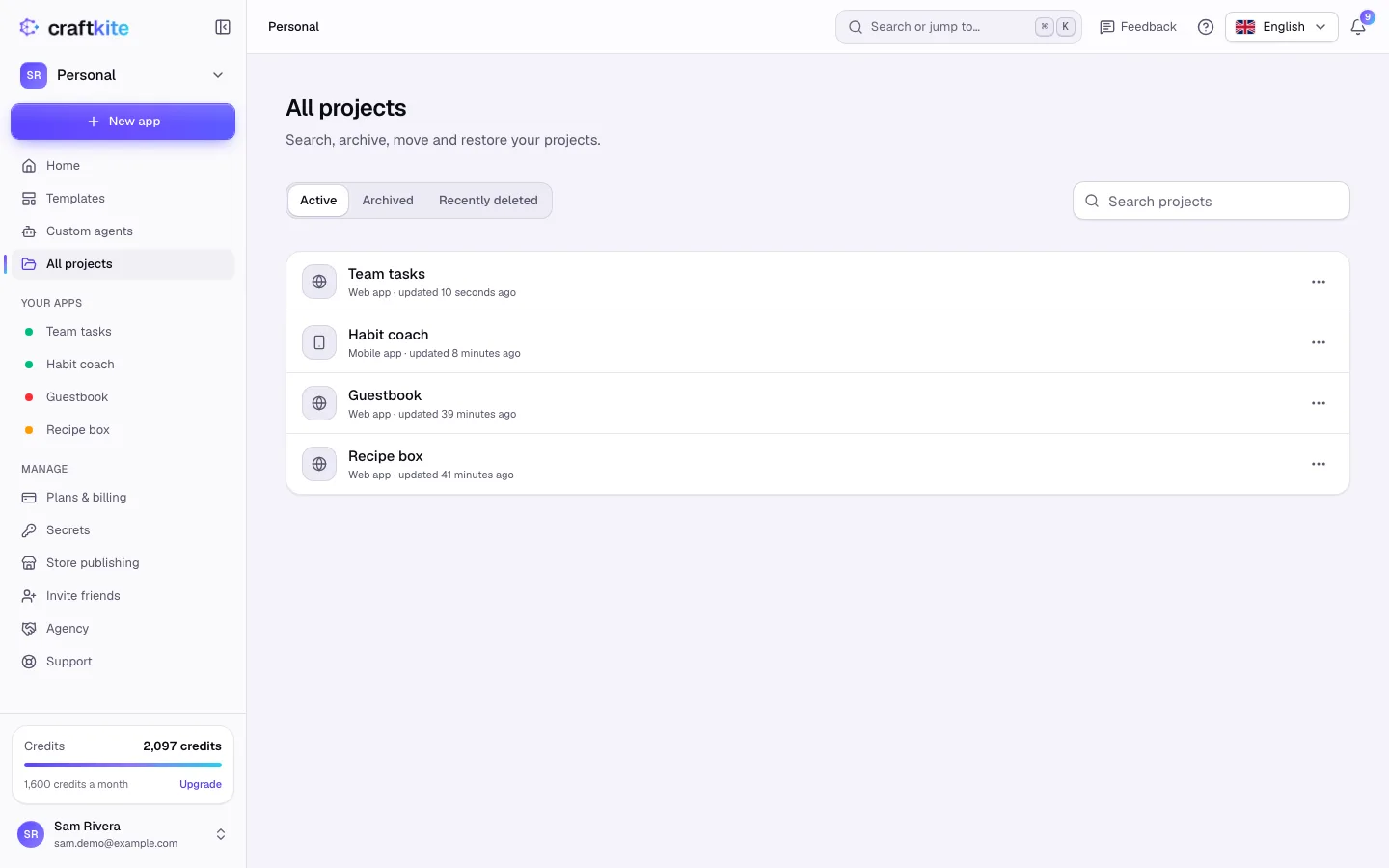Click the Support lifebuoy icon

tap(29, 662)
